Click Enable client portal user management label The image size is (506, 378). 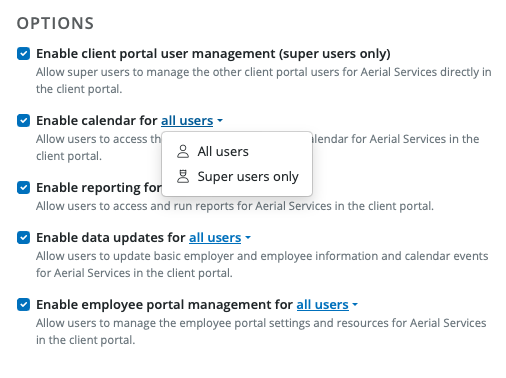tap(213, 54)
